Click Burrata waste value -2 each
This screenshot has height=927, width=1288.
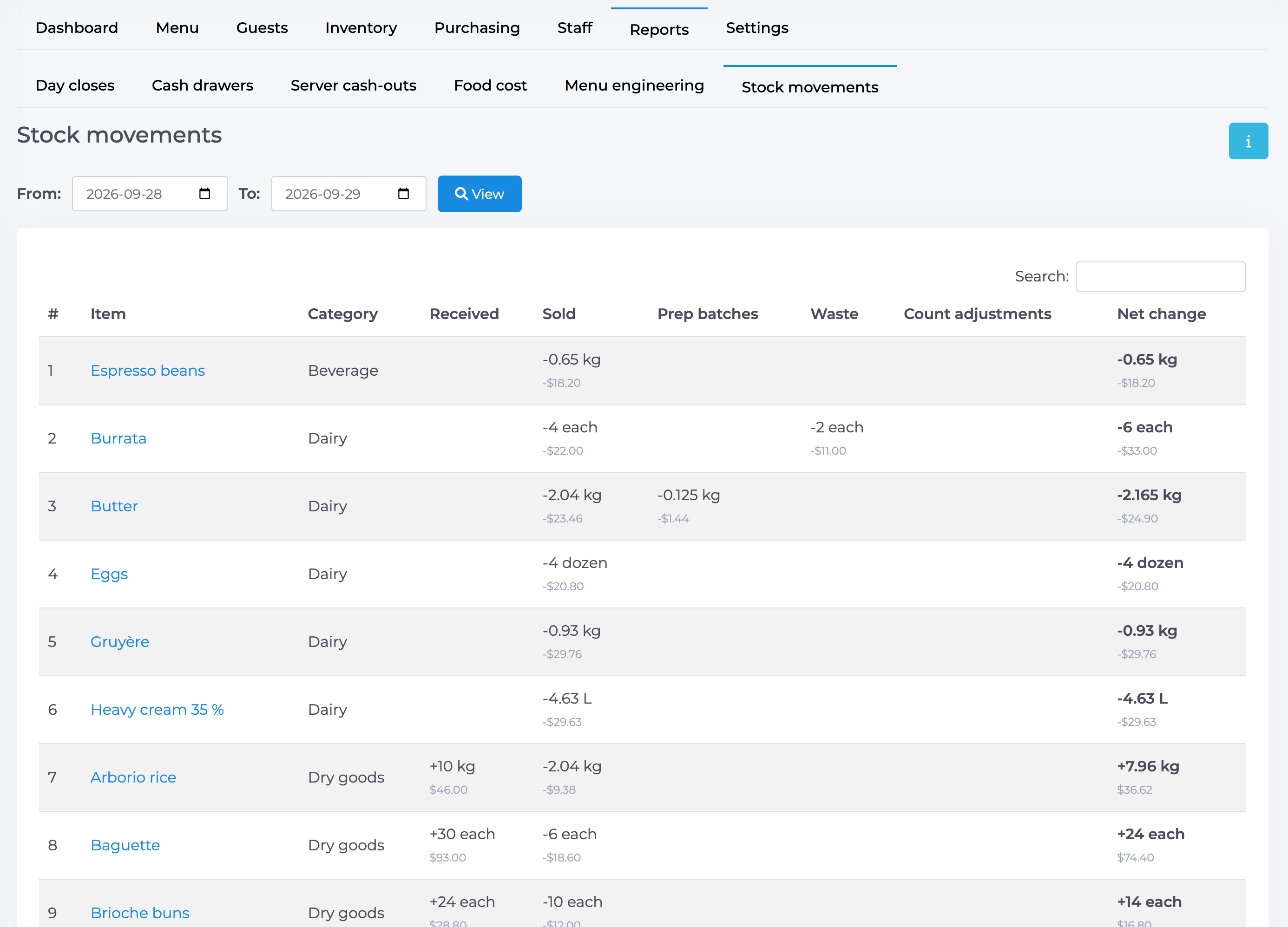(836, 427)
